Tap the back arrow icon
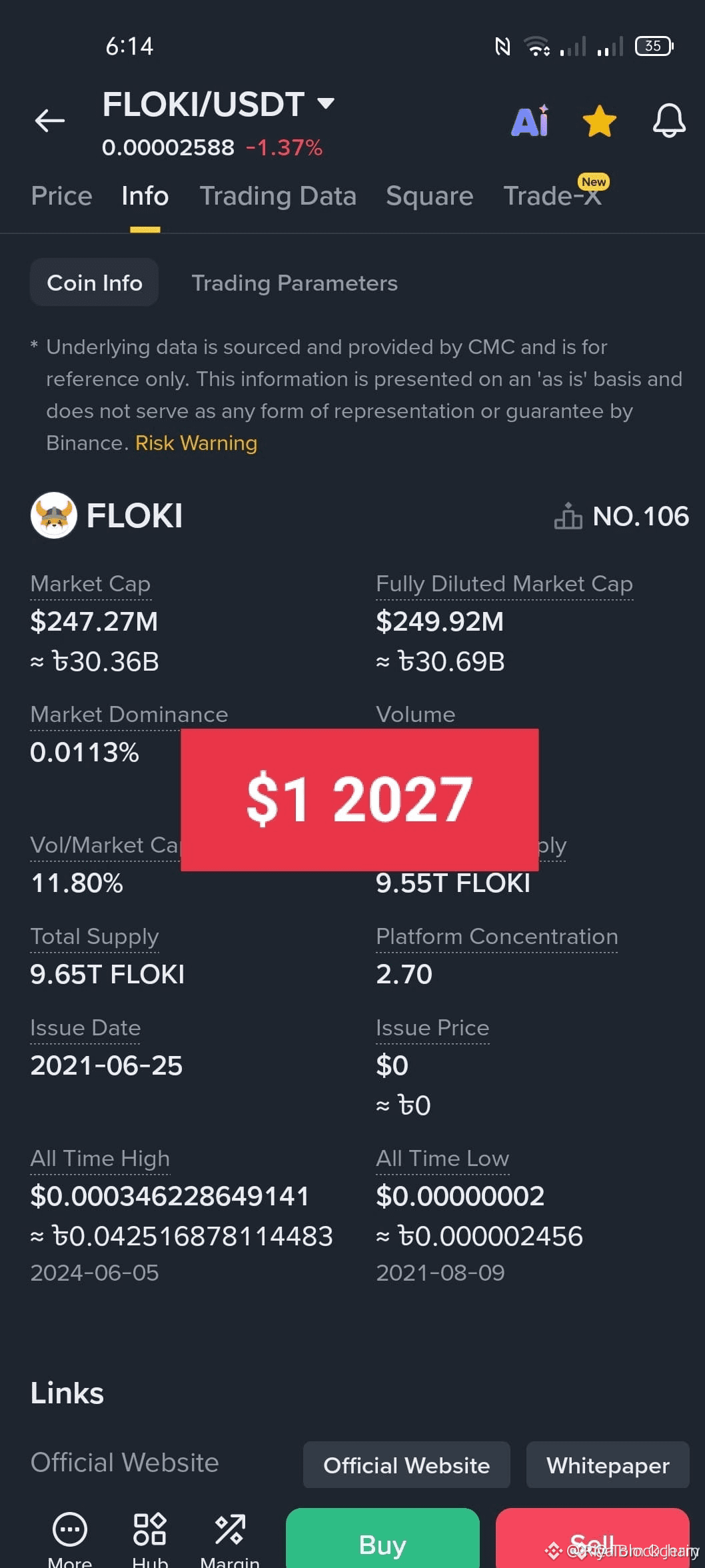The width and height of the screenshot is (705, 1568). pos(50,121)
